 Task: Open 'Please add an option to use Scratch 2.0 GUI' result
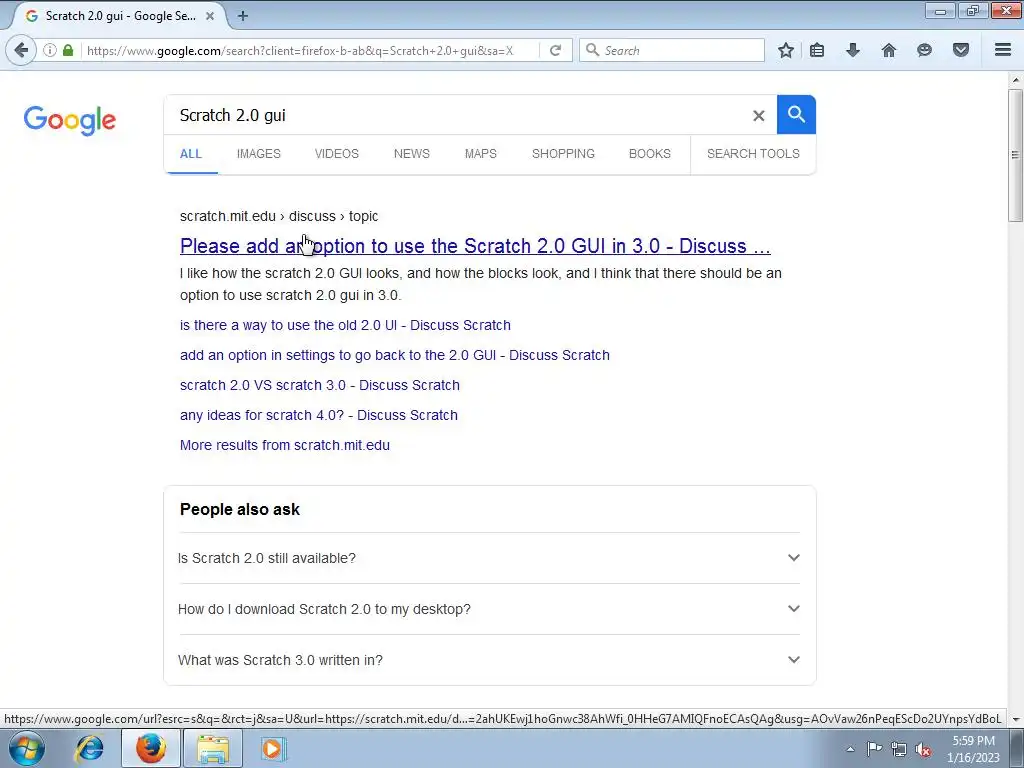pyautogui.click(x=475, y=246)
